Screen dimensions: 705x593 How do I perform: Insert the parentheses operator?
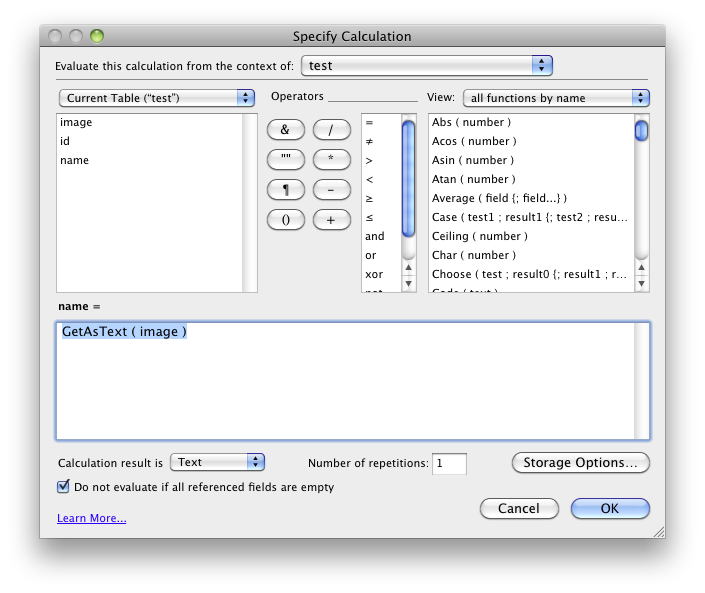286,219
